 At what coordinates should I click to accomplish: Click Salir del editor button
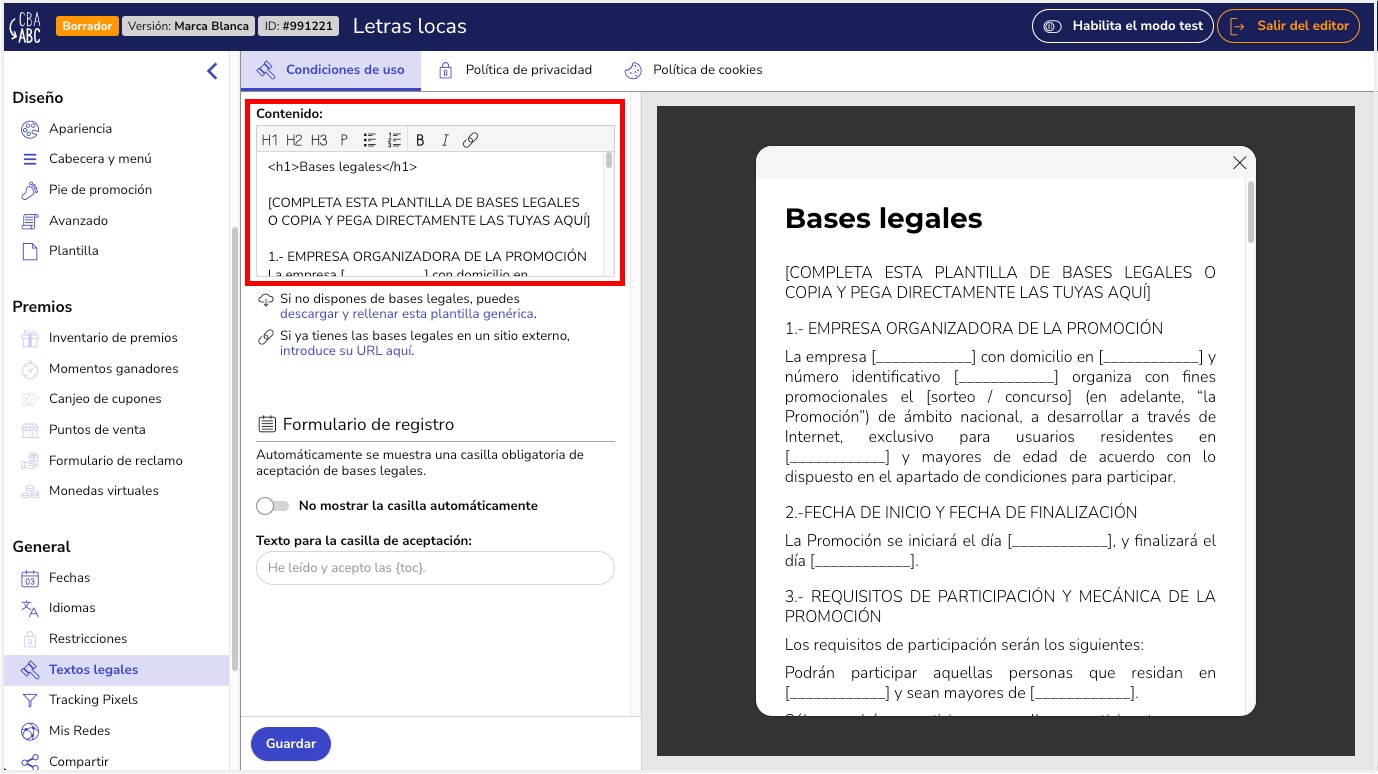tap(1290, 26)
